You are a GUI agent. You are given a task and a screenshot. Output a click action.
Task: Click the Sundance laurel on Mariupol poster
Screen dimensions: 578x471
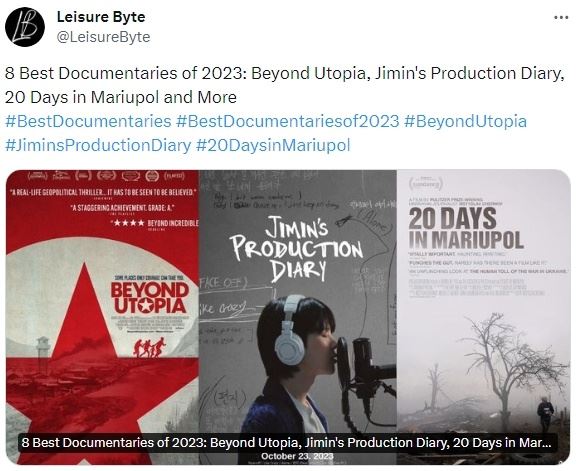[425, 183]
